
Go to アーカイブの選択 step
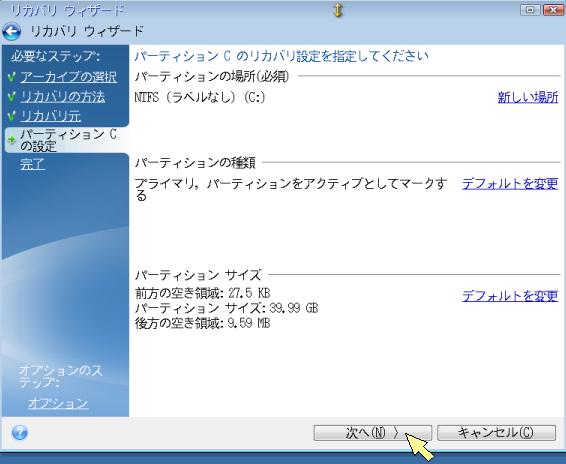(x=69, y=77)
